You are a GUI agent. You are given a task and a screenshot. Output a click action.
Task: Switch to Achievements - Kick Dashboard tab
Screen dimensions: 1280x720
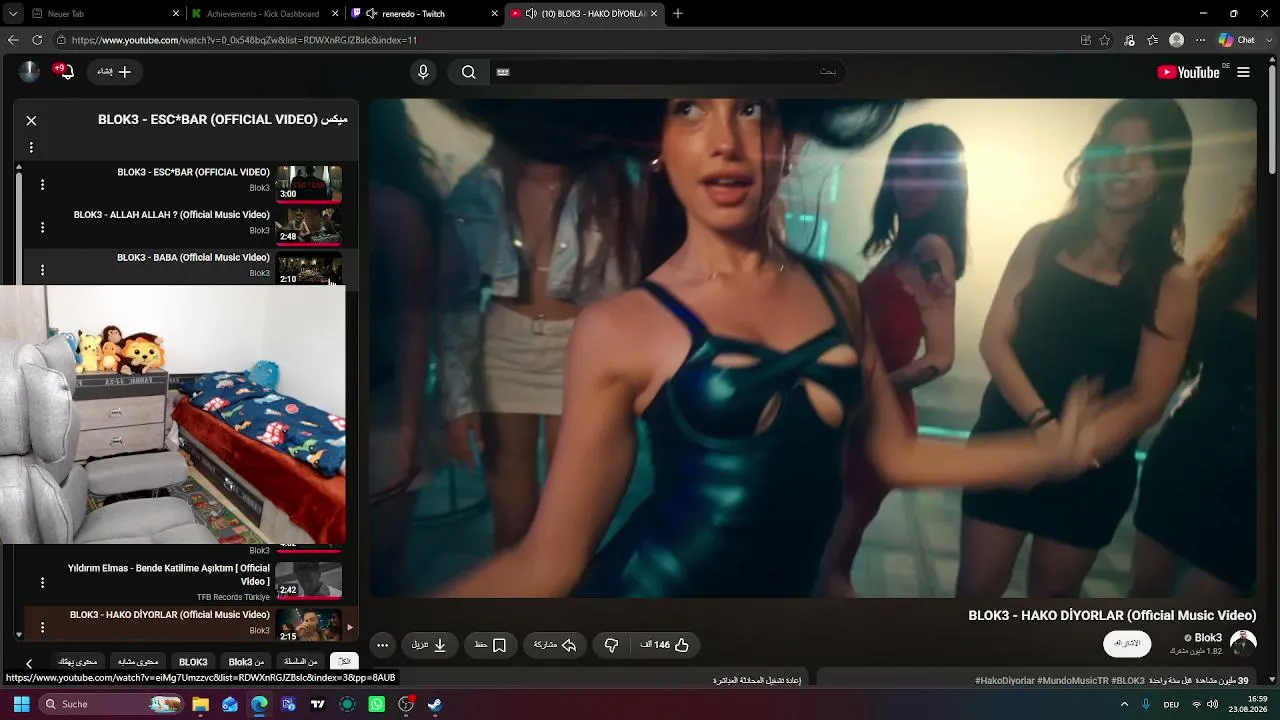pyautogui.click(x=265, y=14)
